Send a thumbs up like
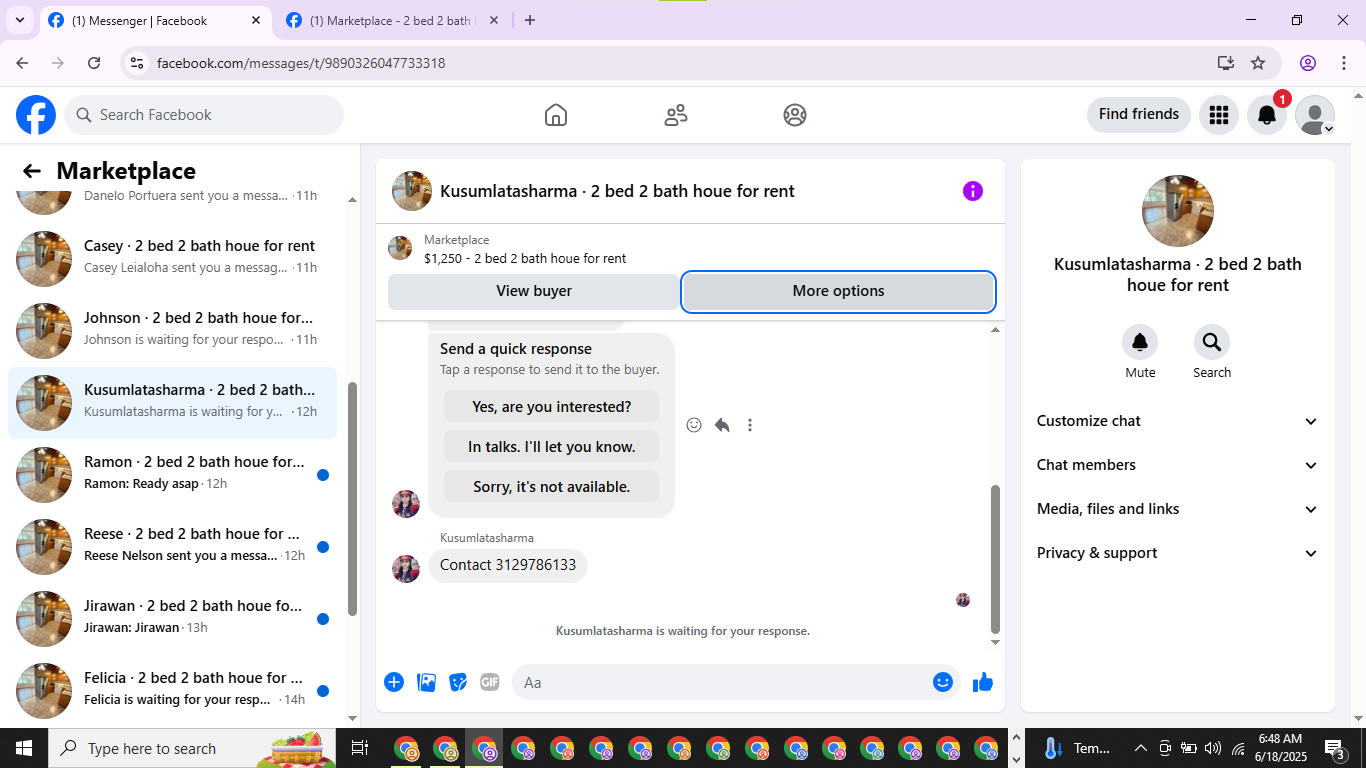Viewport: 1366px width, 768px height. click(983, 682)
